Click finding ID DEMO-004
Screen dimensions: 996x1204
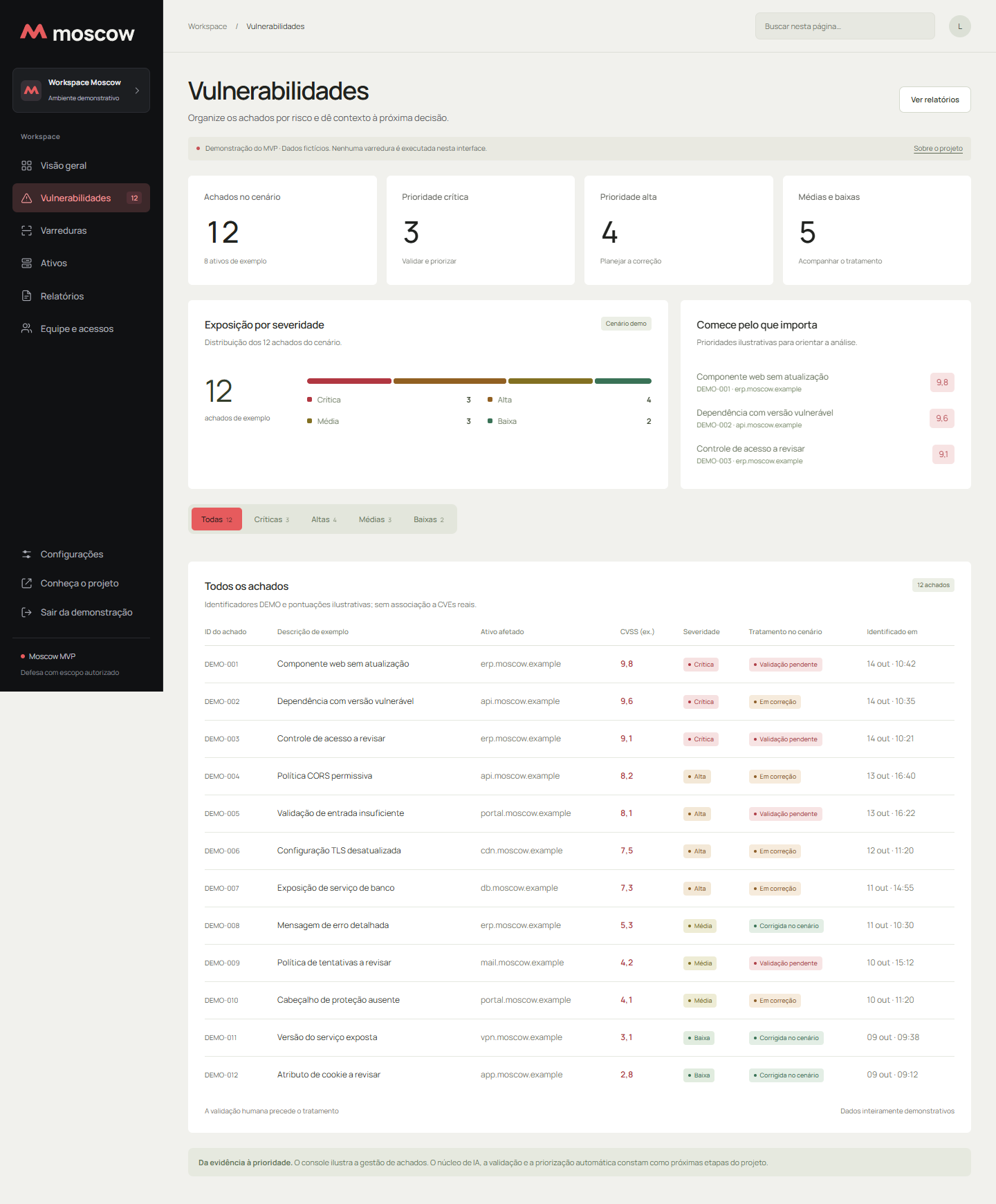tap(222, 777)
